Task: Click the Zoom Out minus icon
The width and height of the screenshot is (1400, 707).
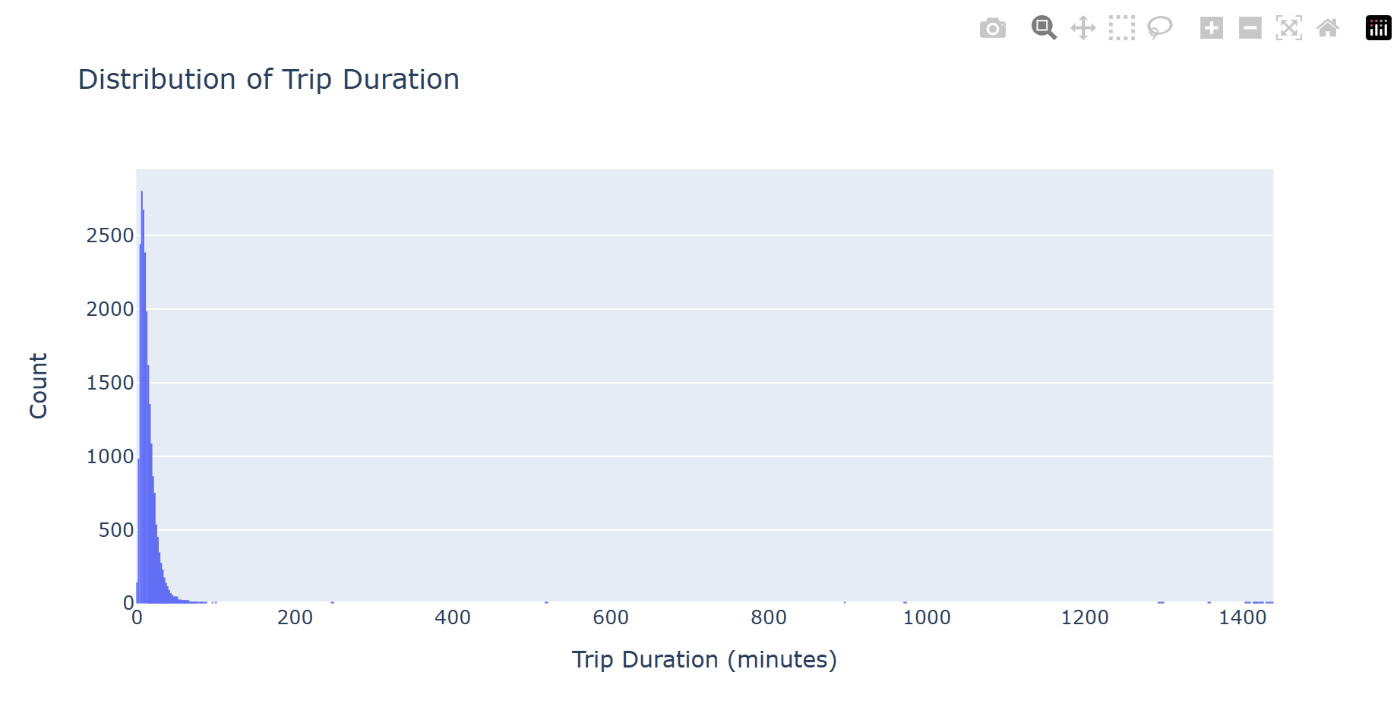Action: click(1250, 28)
